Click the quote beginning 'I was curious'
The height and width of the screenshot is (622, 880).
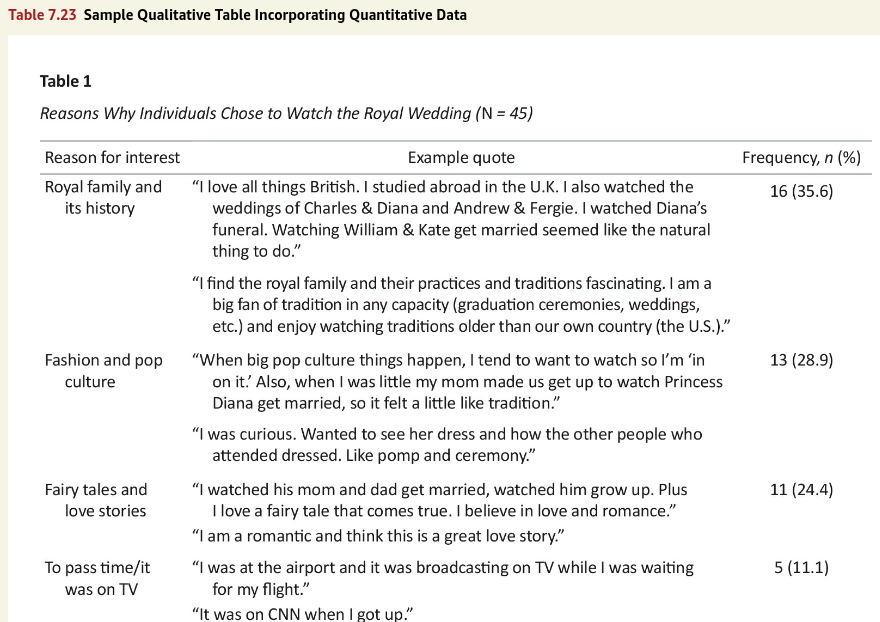click(447, 445)
